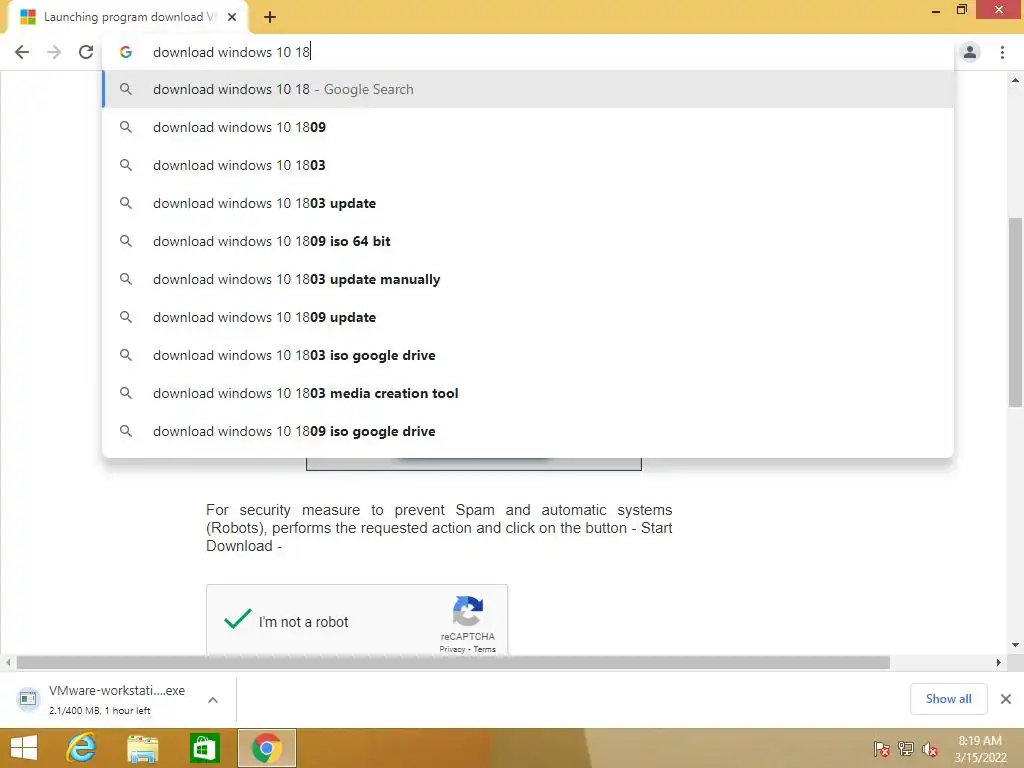Choose suggestion download windows 10 1809
The width and height of the screenshot is (1024, 768).
[x=528, y=127]
